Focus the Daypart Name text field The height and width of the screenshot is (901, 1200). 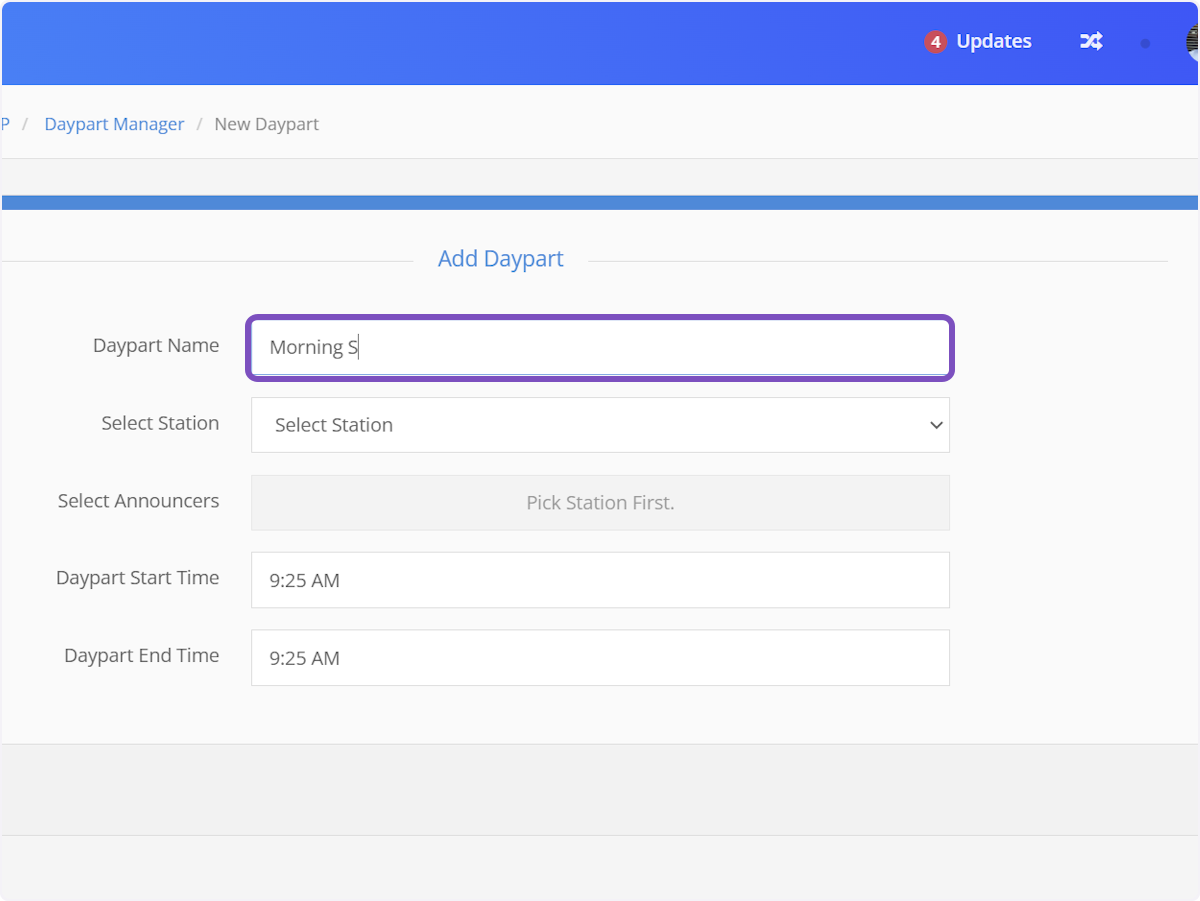[600, 348]
